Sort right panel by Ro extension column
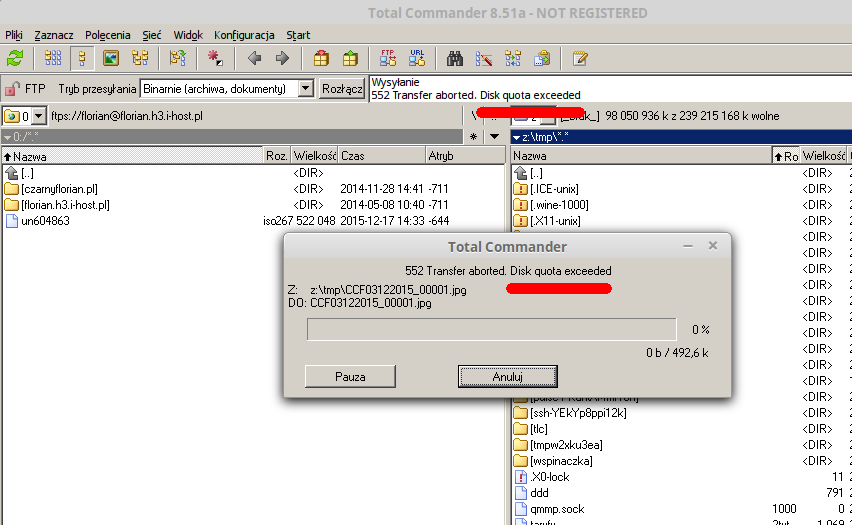This screenshot has height=525, width=852. (786, 156)
